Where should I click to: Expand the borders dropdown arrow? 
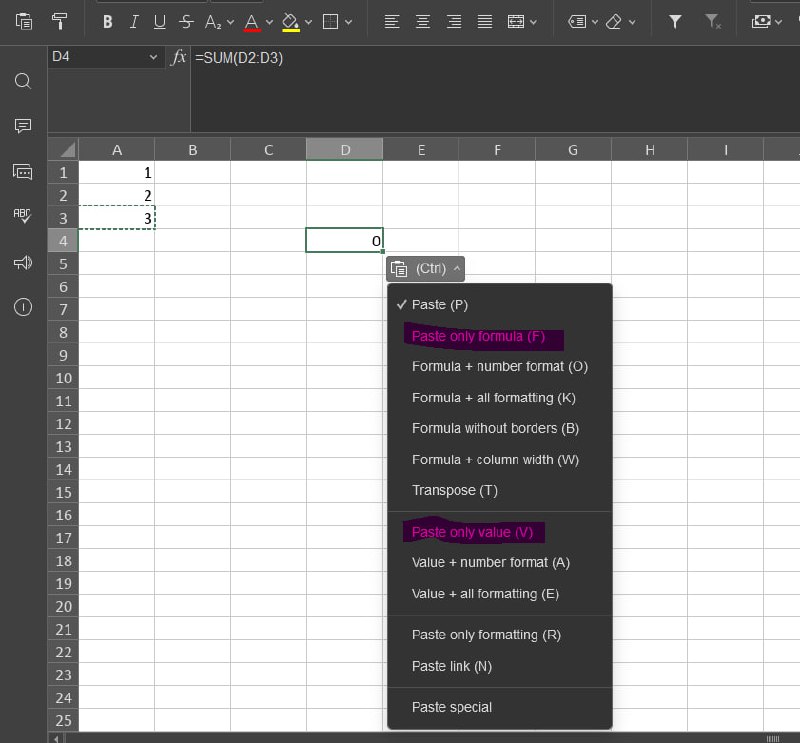tap(348, 22)
